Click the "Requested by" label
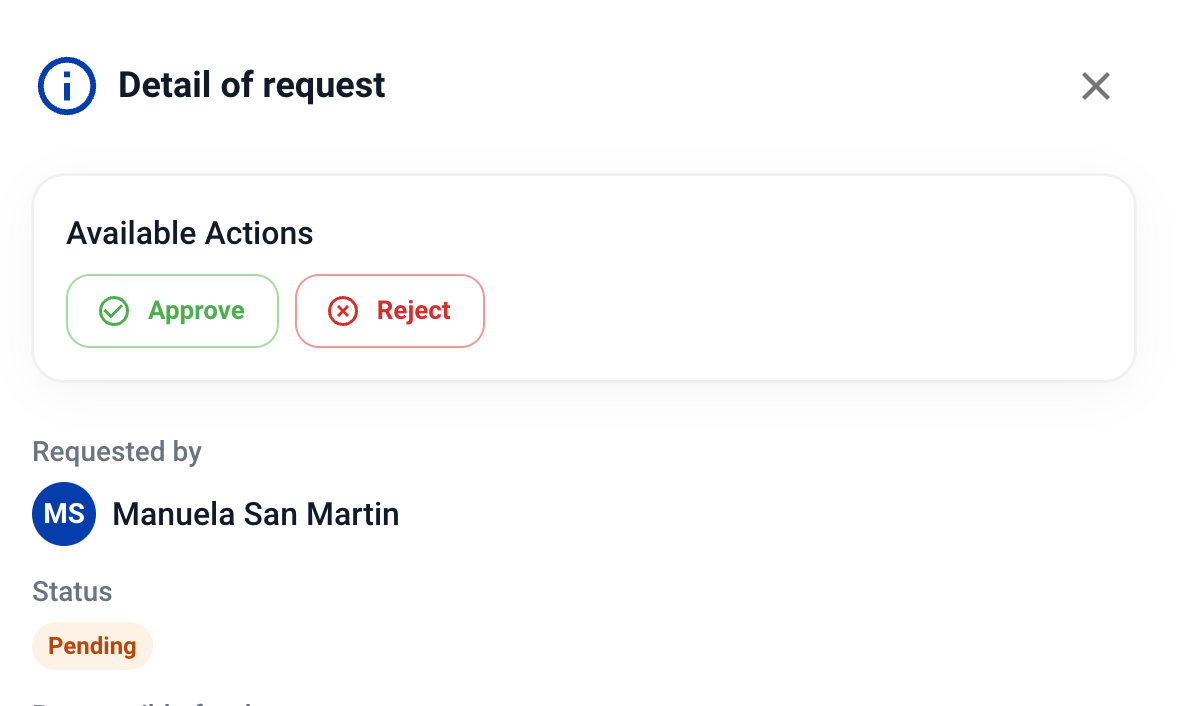The image size is (1178, 706). pos(117,452)
